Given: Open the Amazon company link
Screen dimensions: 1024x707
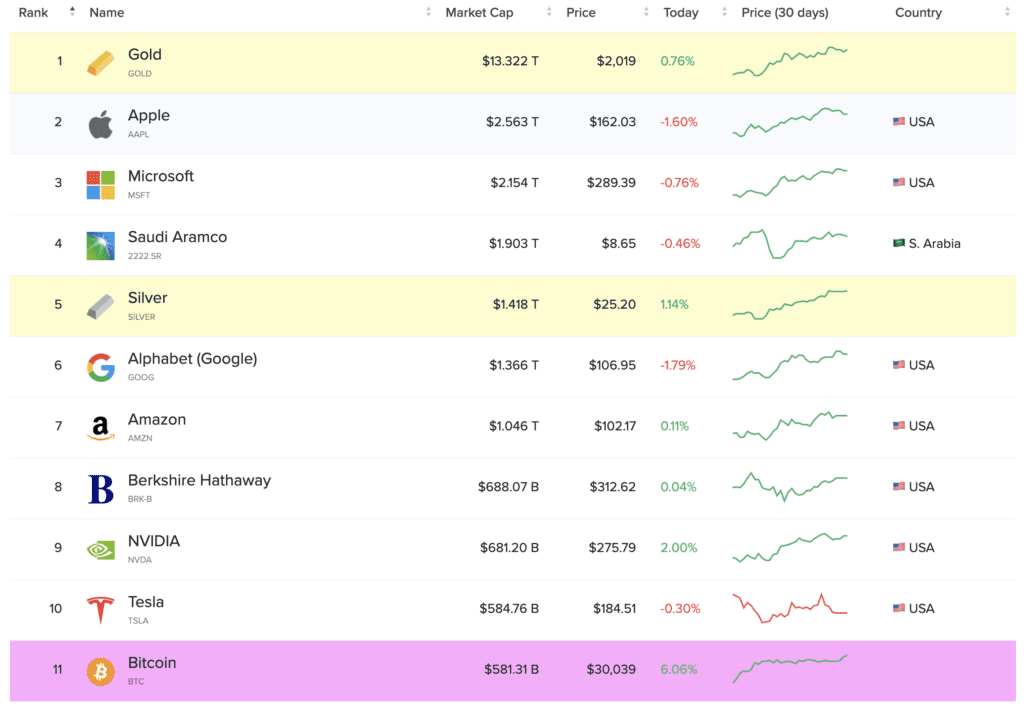Looking at the screenshot, I should pyautogui.click(x=157, y=419).
